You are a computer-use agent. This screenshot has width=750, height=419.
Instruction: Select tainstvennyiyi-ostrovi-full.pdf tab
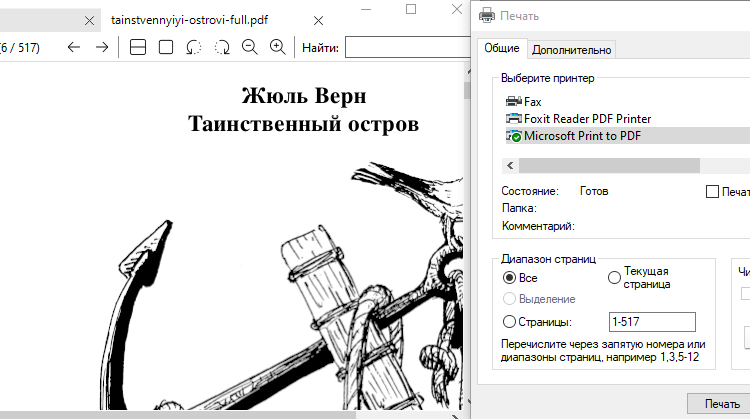point(189,20)
